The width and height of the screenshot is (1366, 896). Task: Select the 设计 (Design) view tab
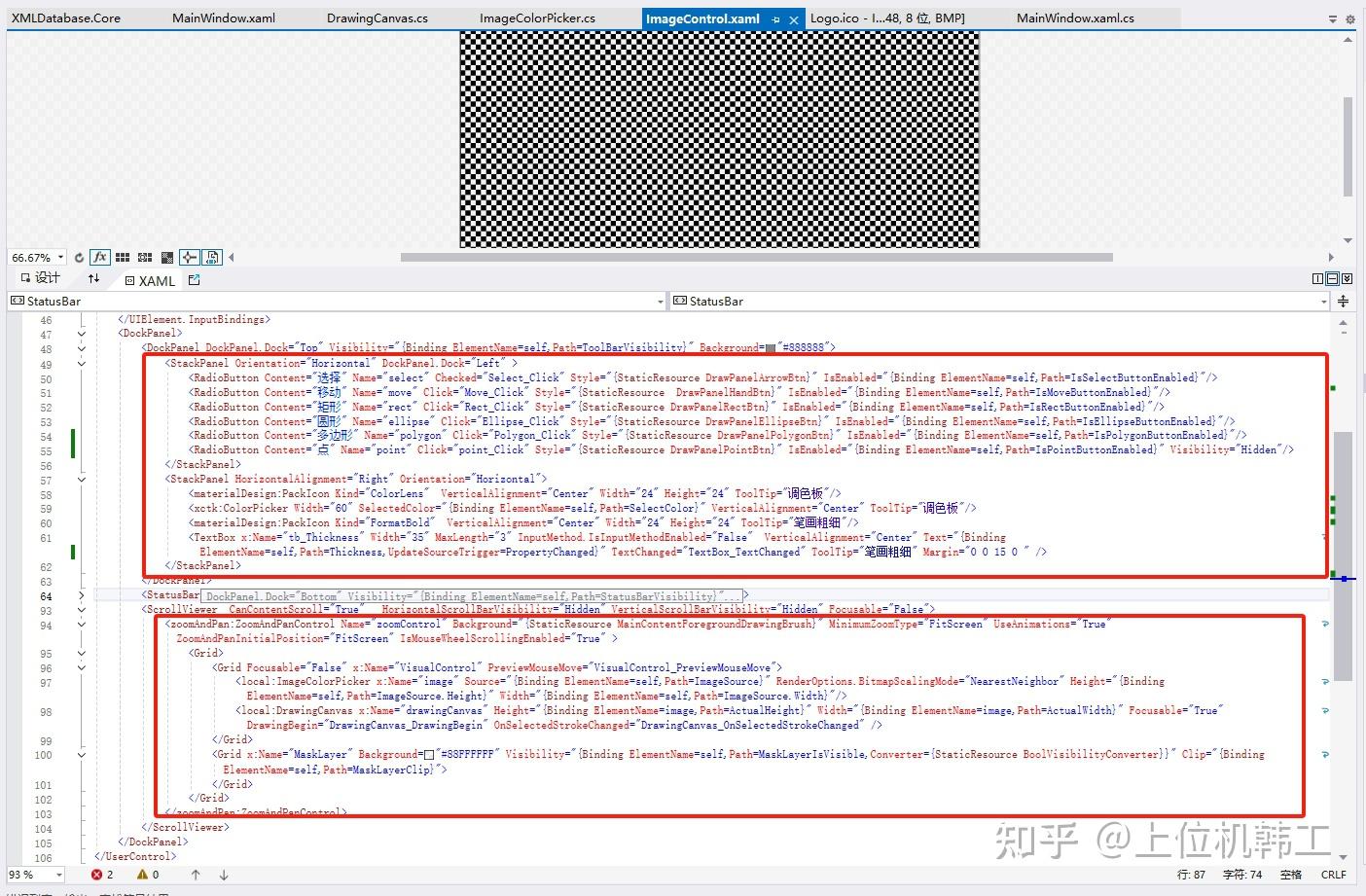(x=44, y=278)
